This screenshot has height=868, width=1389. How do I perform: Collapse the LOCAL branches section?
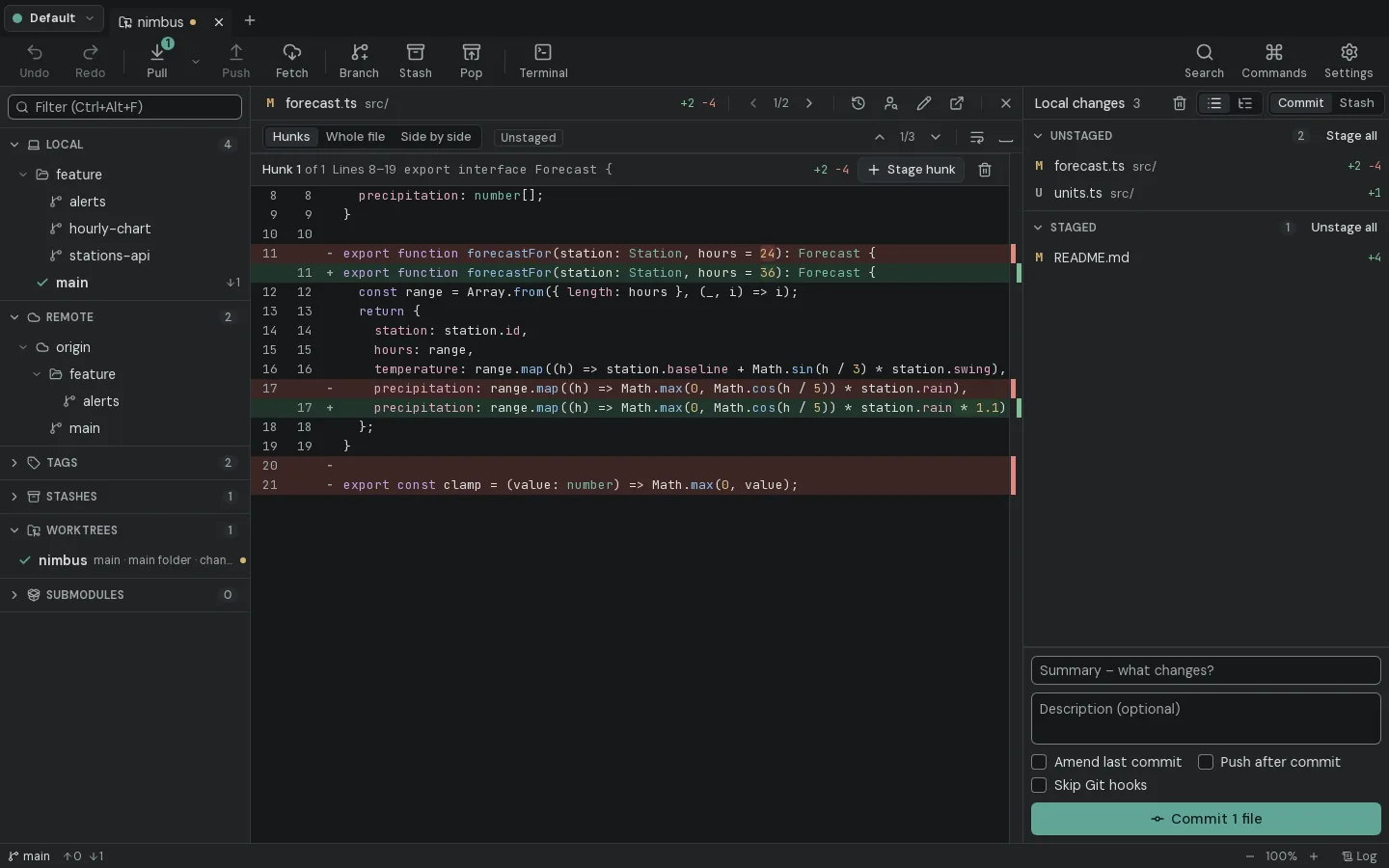pyautogui.click(x=14, y=145)
